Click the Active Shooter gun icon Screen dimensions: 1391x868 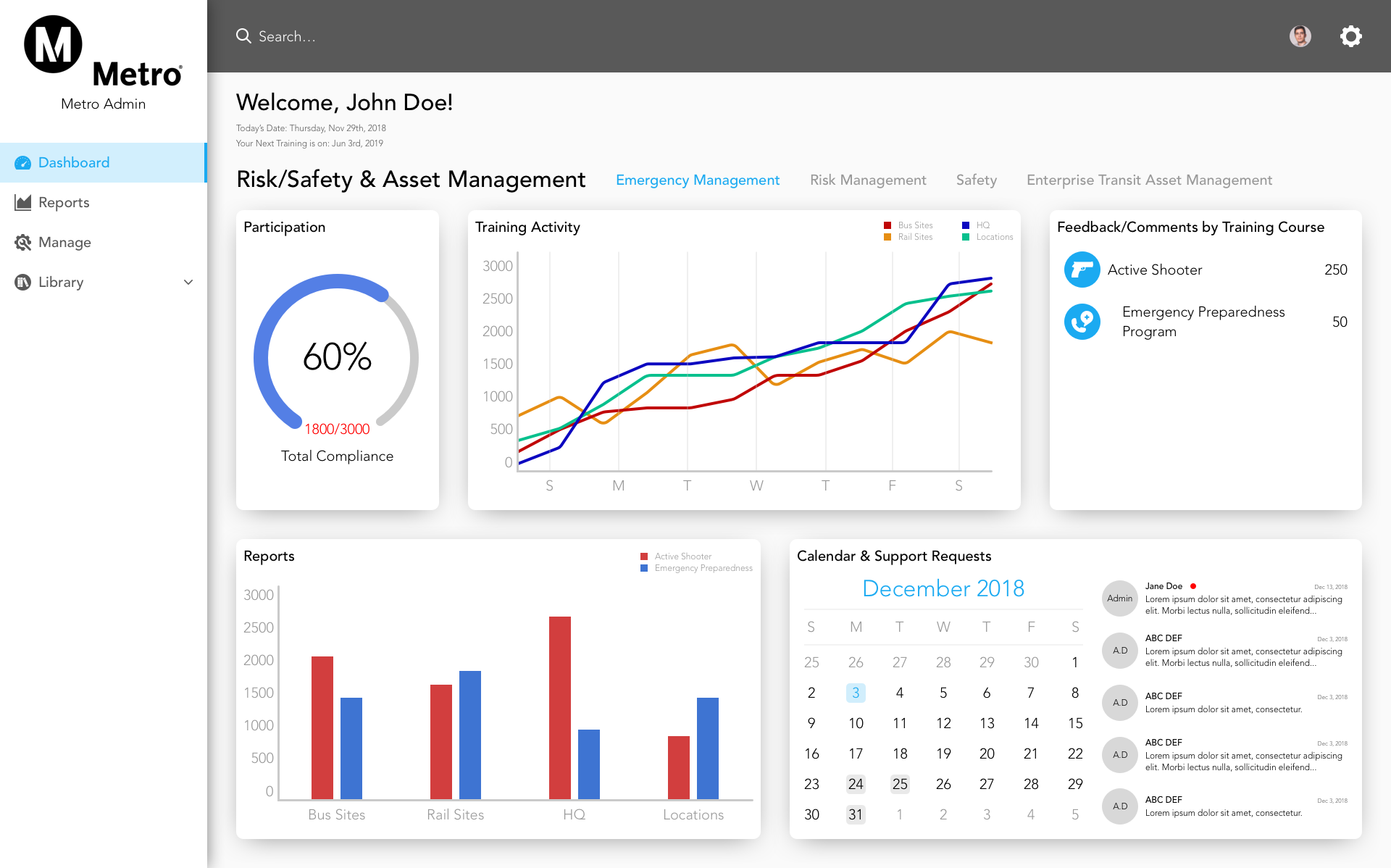click(x=1082, y=270)
